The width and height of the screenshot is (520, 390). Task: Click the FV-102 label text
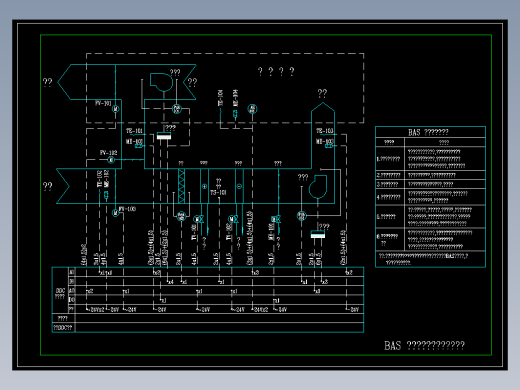[x=108, y=153]
